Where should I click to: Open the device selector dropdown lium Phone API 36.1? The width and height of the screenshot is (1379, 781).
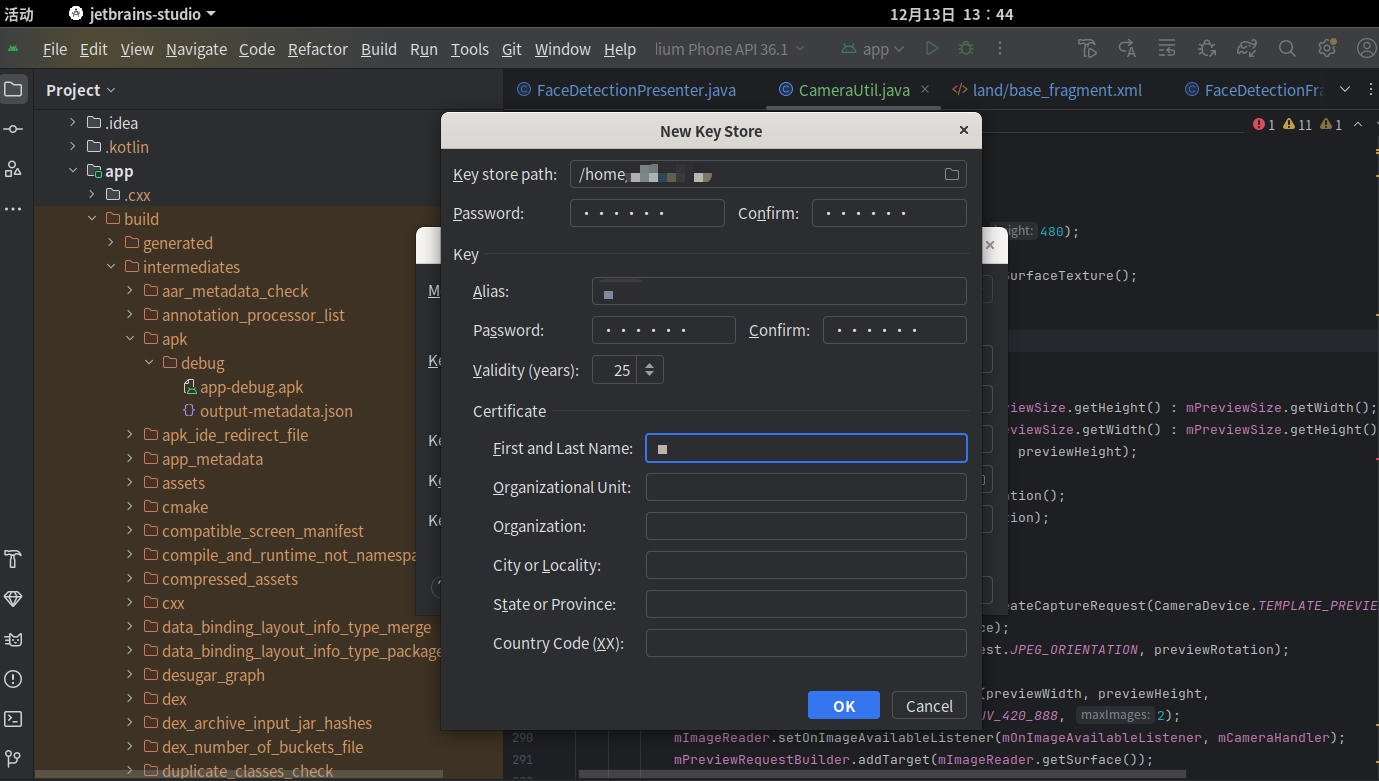click(729, 47)
